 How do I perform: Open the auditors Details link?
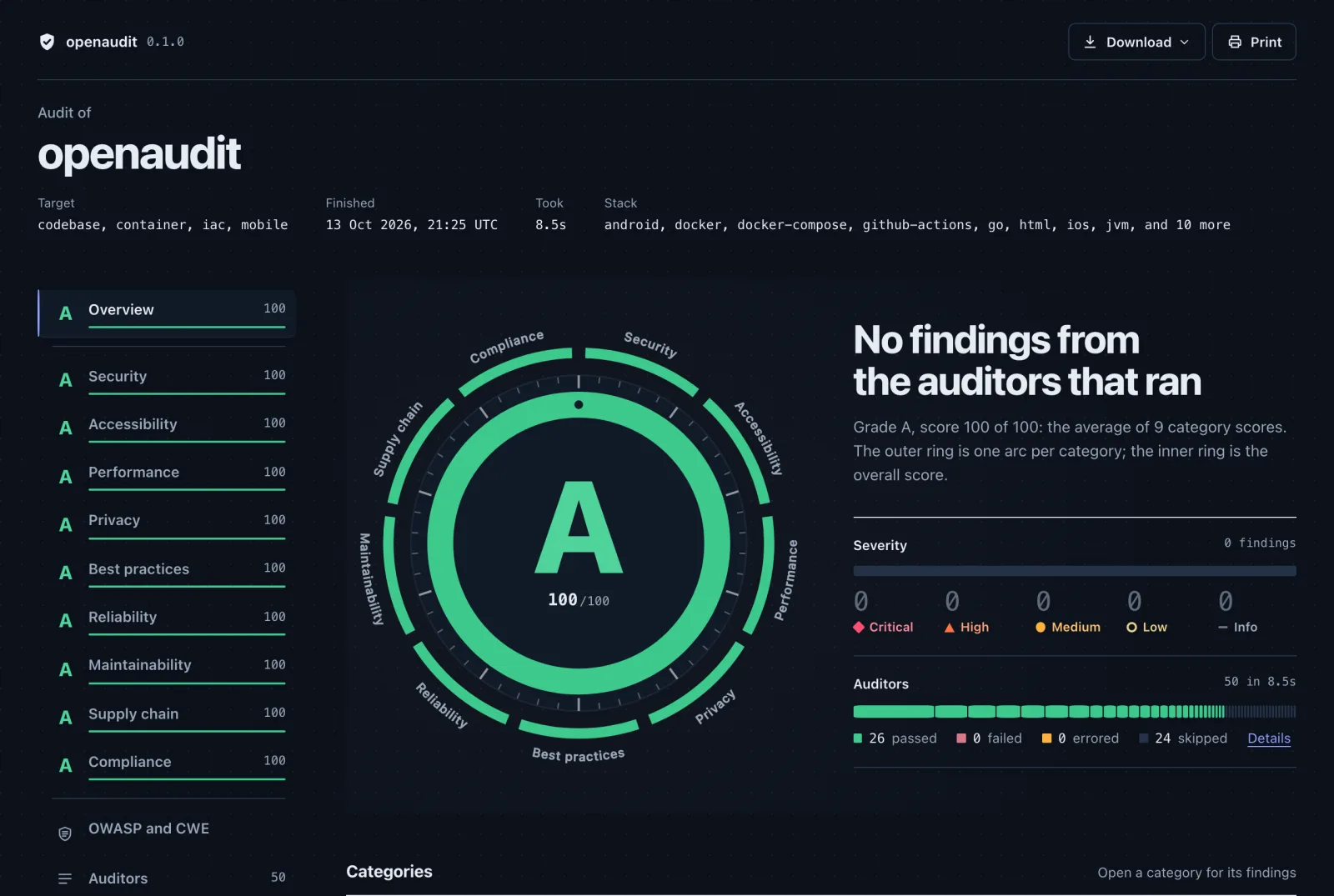click(1269, 738)
